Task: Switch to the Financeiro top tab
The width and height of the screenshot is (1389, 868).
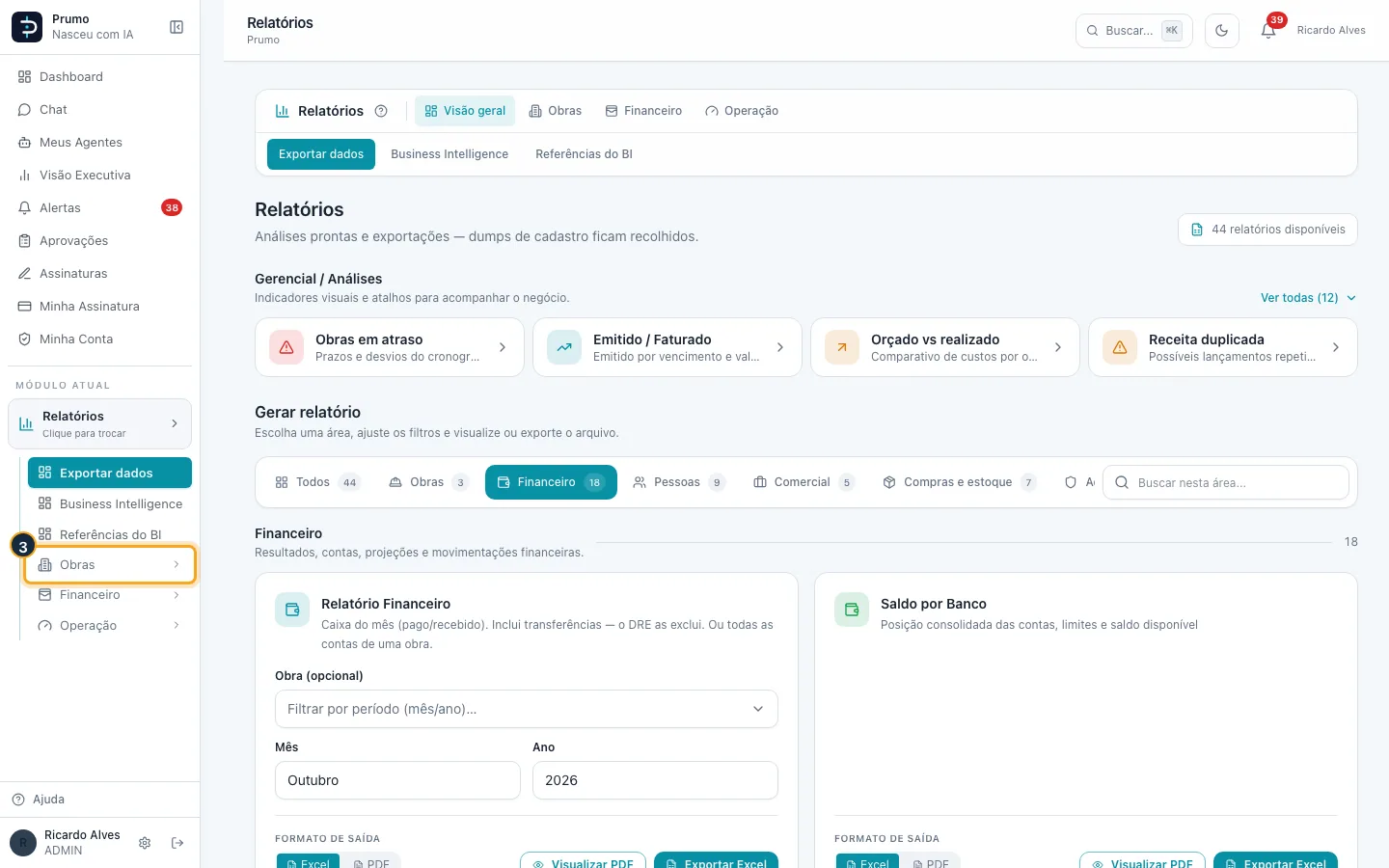Action: tap(643, 111)
